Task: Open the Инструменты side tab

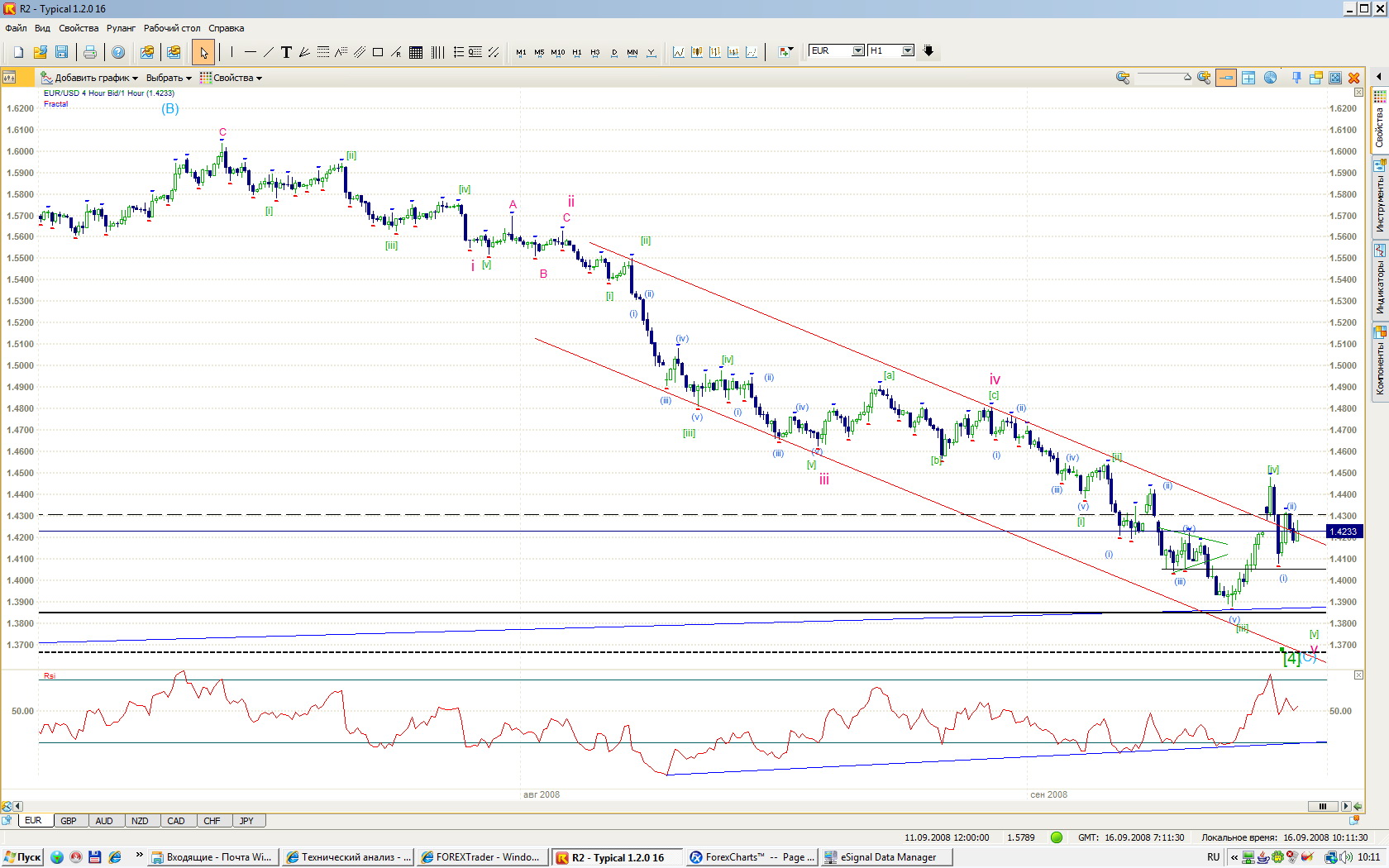Action: [1380, 197]
